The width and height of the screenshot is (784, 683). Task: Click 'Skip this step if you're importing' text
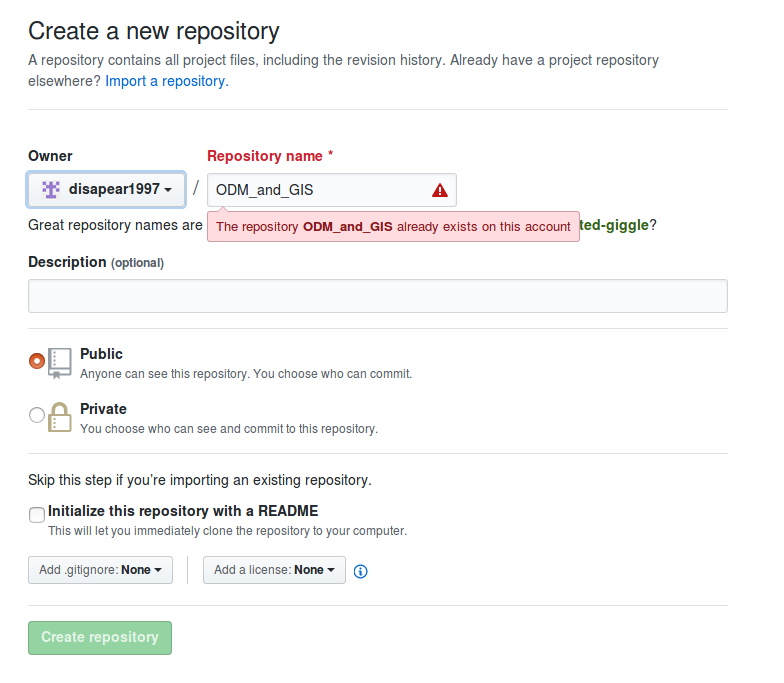click(x=200, y=480)
